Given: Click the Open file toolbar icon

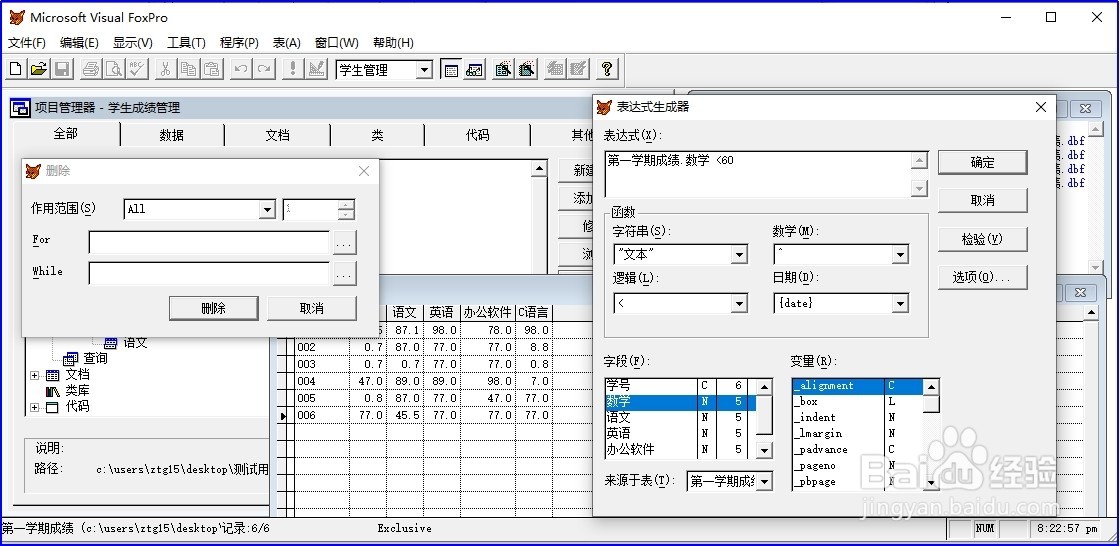Looking at the screenshot, I should pos(39,69).
